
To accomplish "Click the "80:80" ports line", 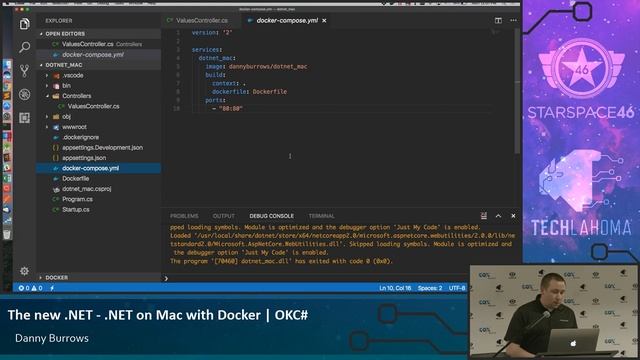I will pos(228,109).
